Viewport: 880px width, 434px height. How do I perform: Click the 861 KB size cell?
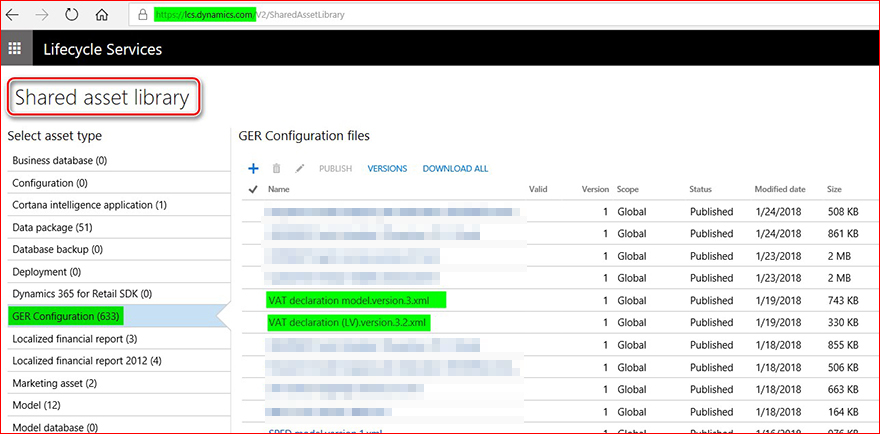(843, 234)
